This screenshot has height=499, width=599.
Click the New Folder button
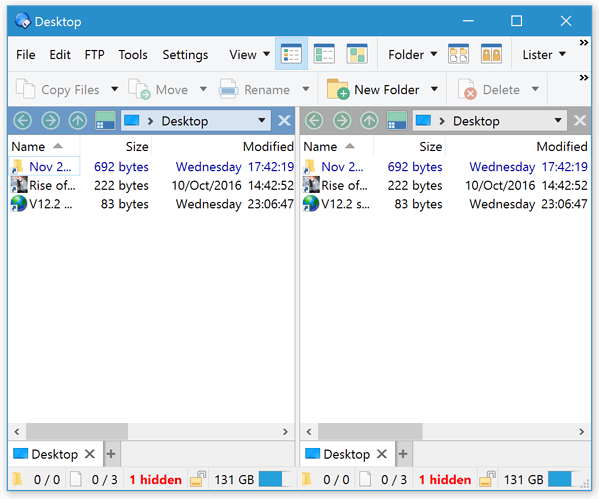[373, 90]
